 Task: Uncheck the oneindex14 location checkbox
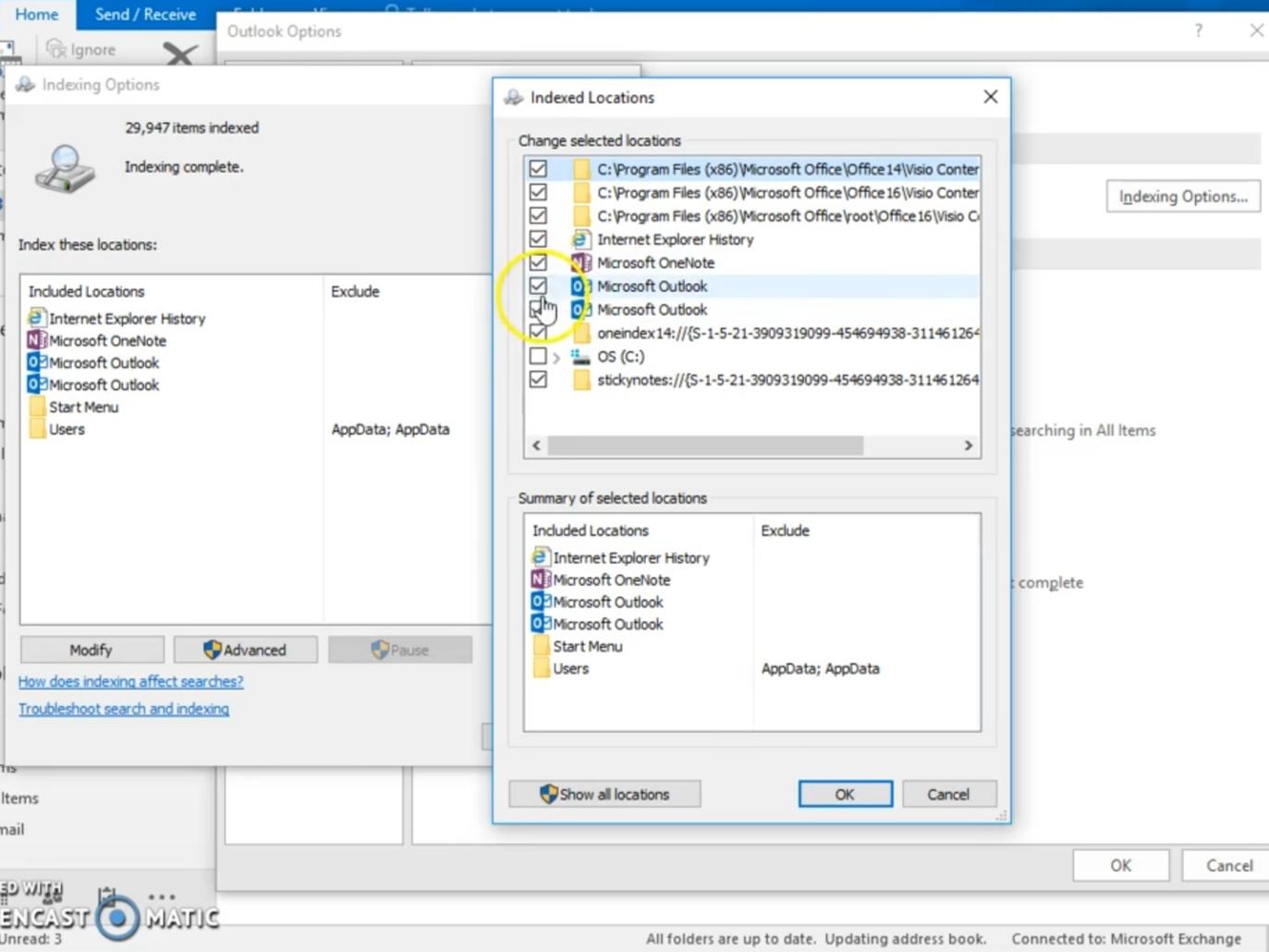(538, 333)
